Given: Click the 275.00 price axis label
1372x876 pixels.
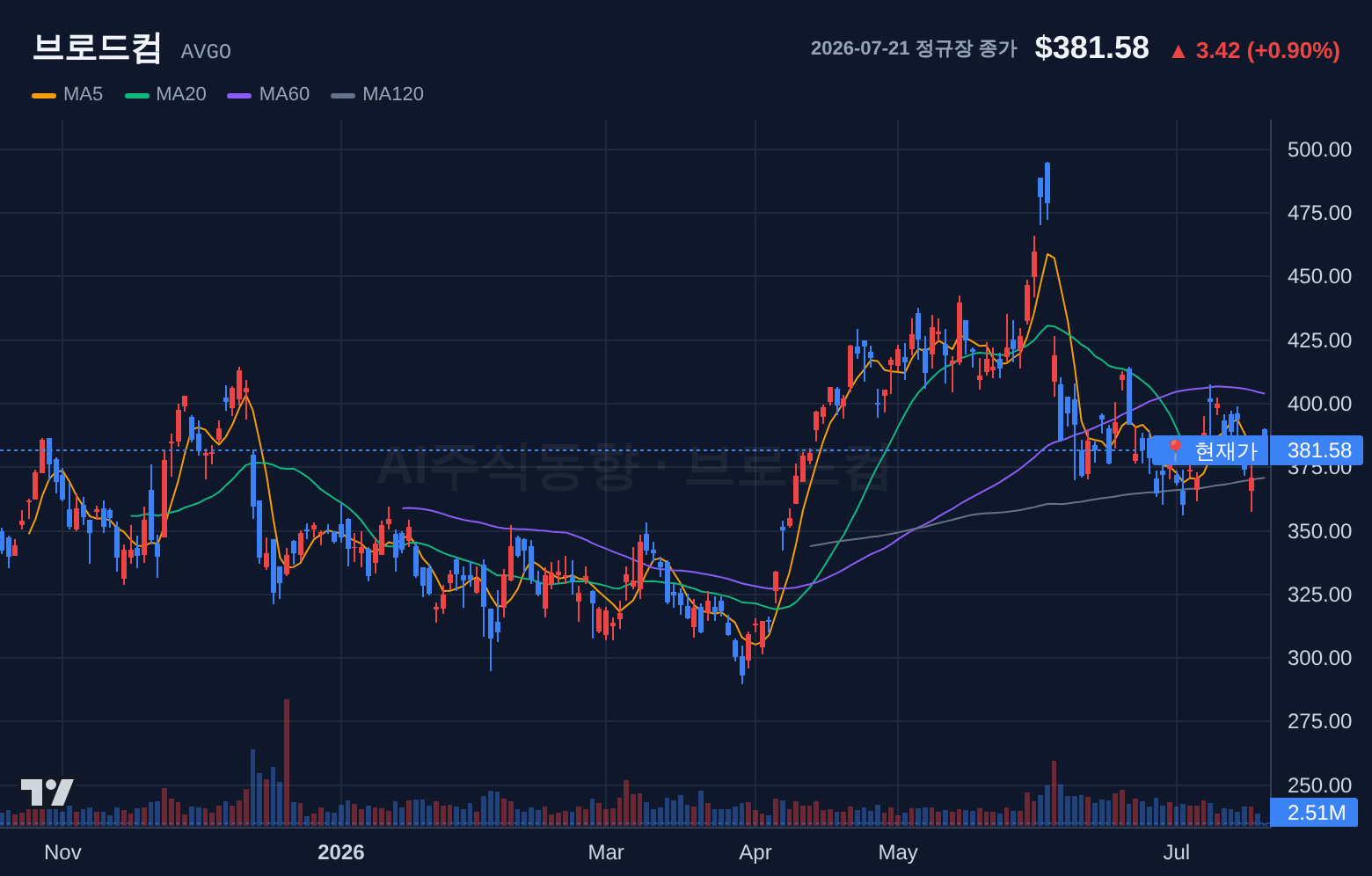Looking at the screenshot, I should point(1319,721).
